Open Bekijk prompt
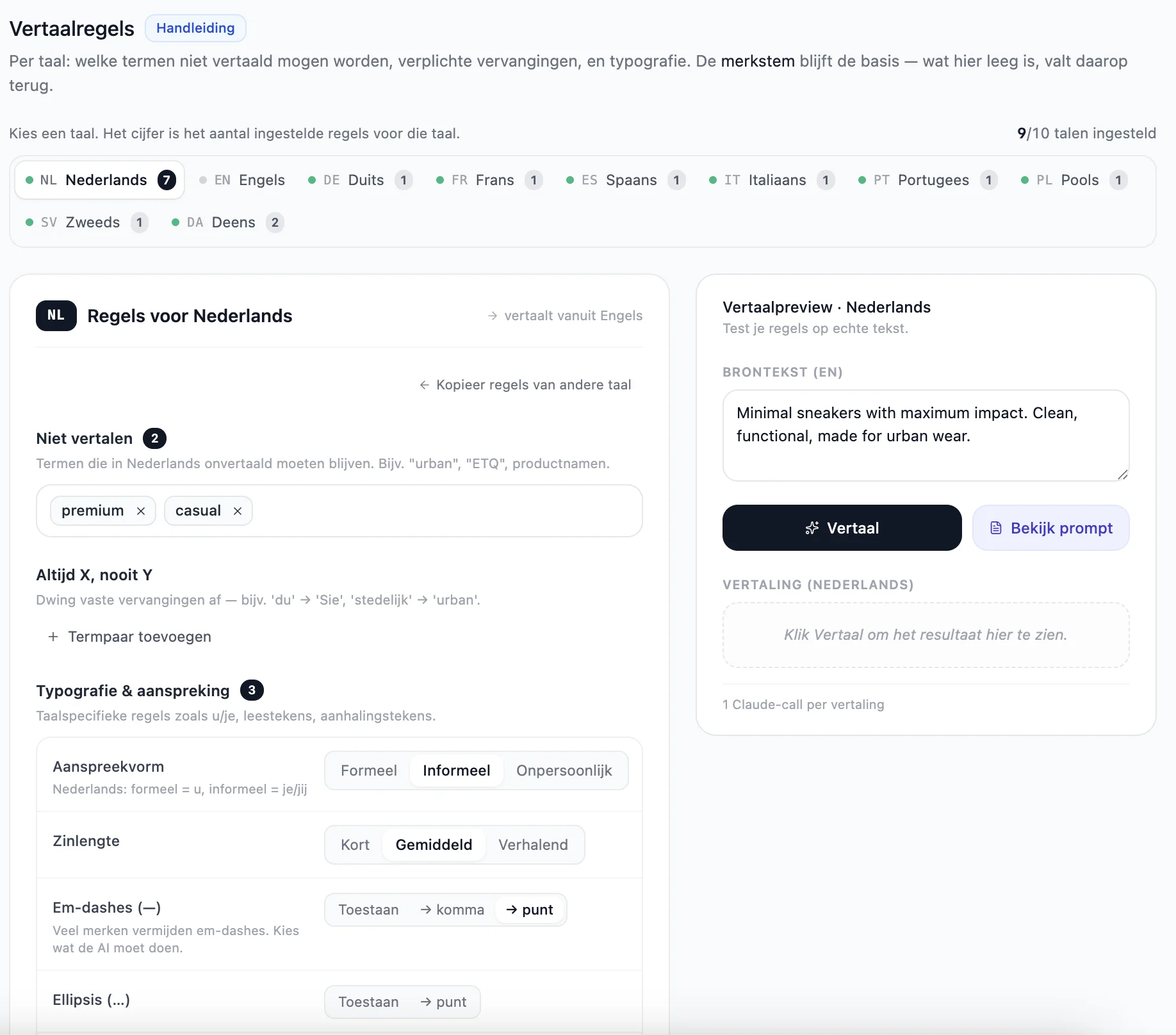The image size is (1176, 1035). (1050, 528)
